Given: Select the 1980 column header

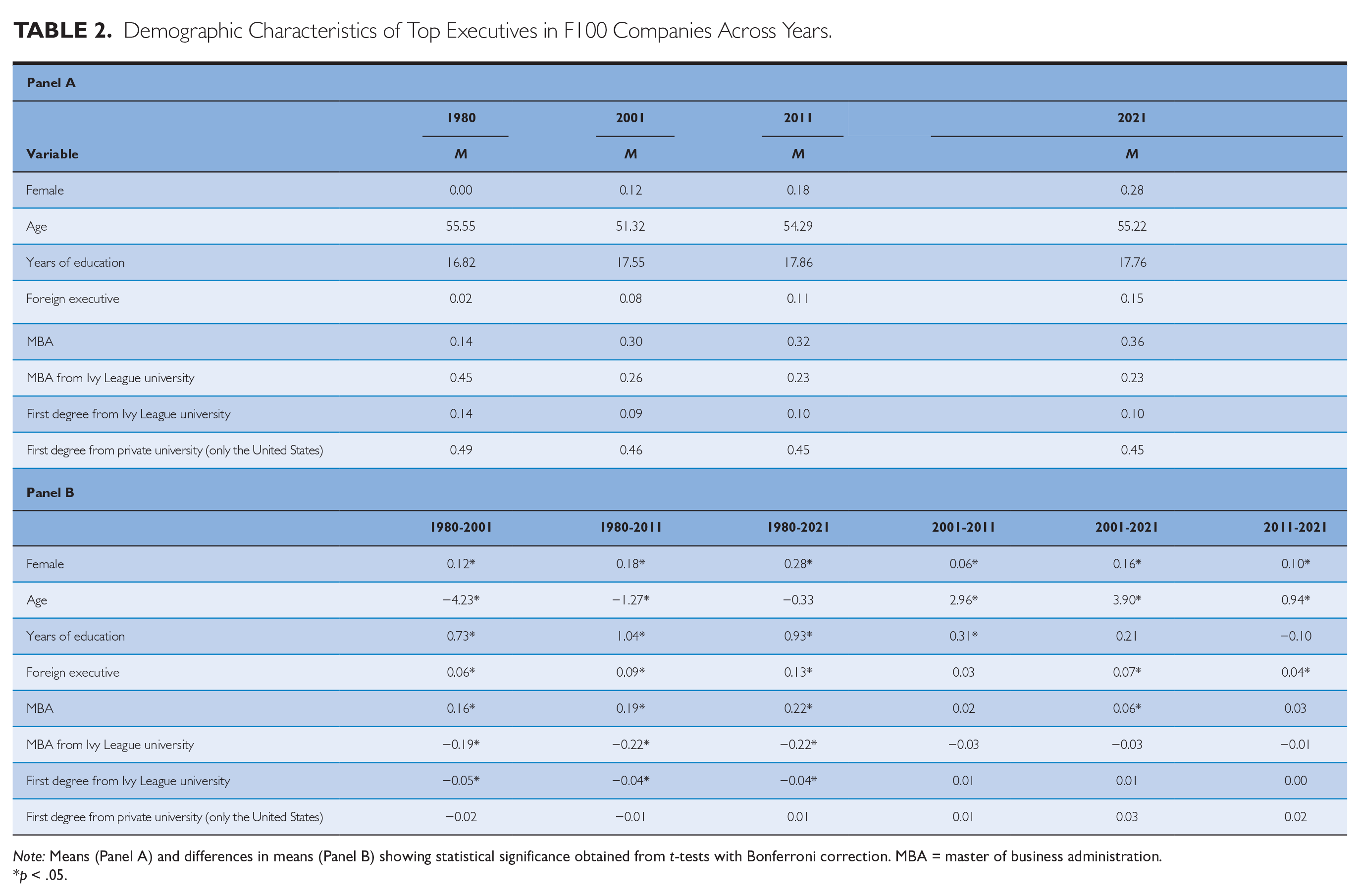Looking at the screenshot, I should pyautogui.click(x=461, y=118).
